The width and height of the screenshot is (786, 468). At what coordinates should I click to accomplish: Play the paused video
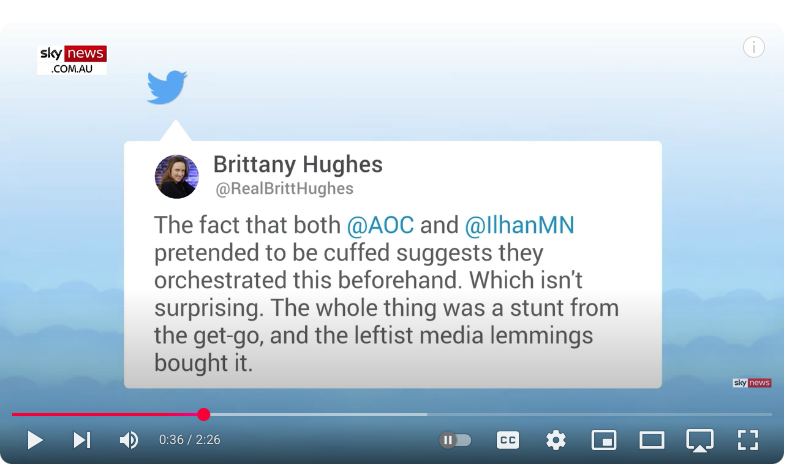[35, 440]
